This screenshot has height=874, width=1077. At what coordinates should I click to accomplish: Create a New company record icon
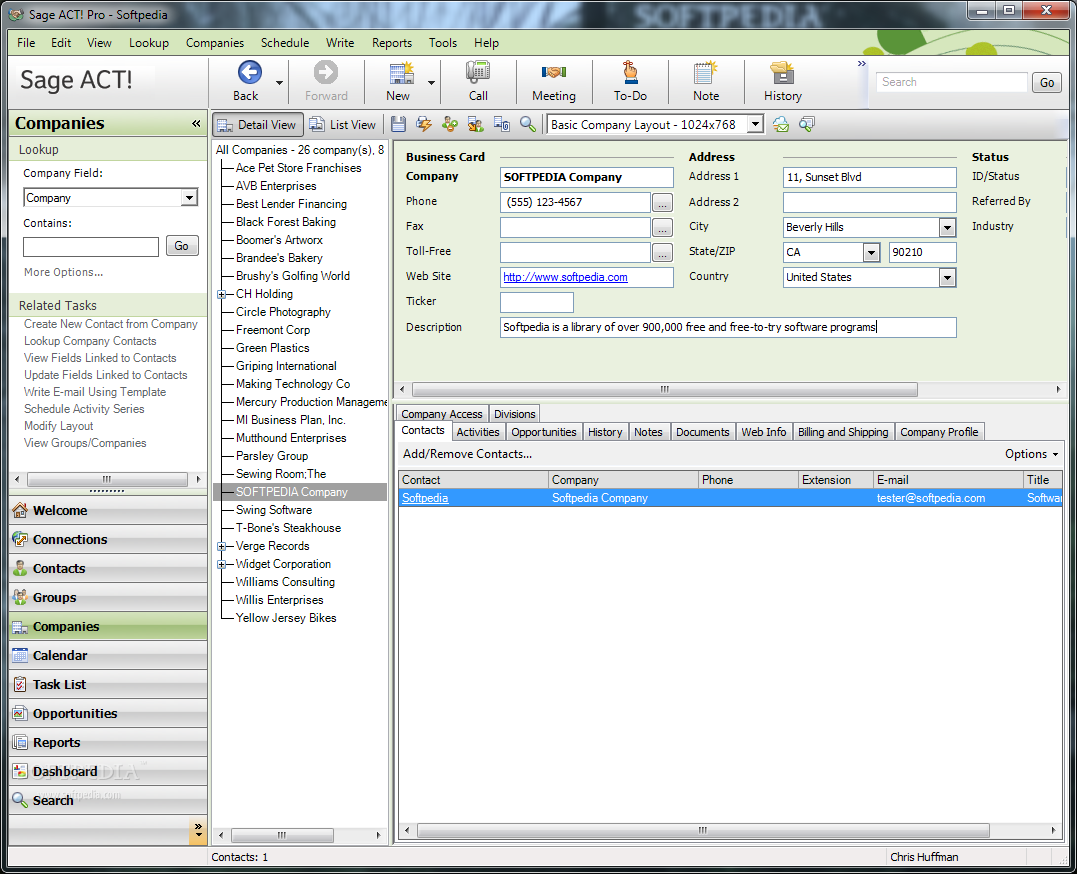click(x=400, y=73)
